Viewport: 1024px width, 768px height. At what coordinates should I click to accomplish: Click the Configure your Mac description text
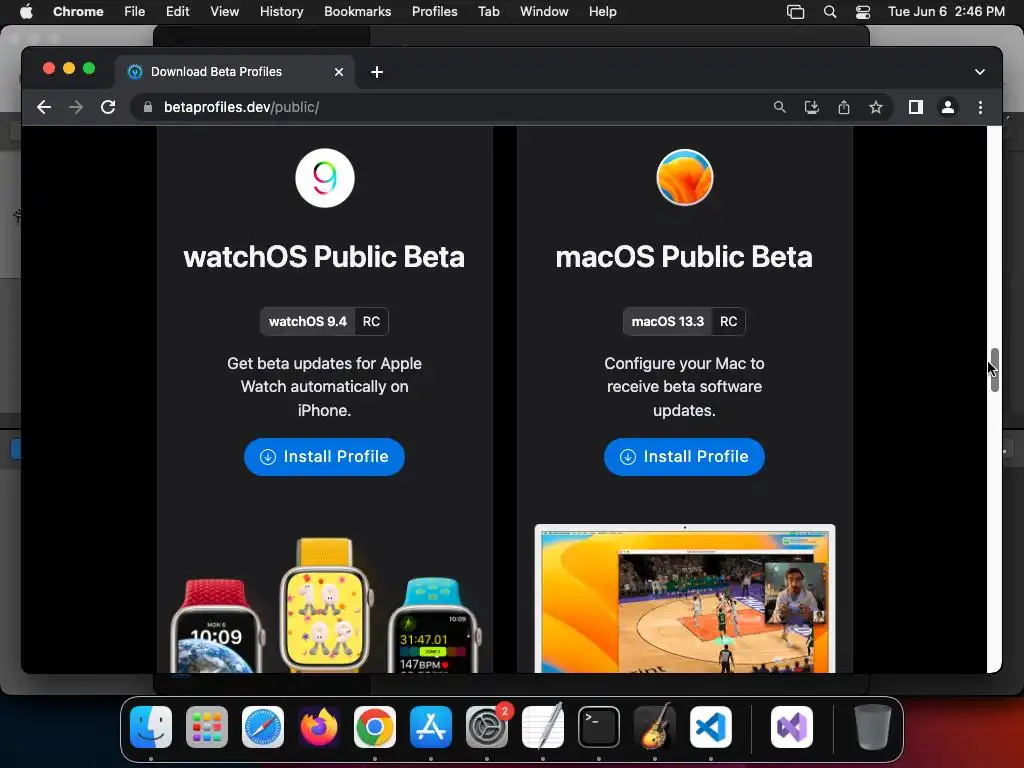(x=684, y=387)
